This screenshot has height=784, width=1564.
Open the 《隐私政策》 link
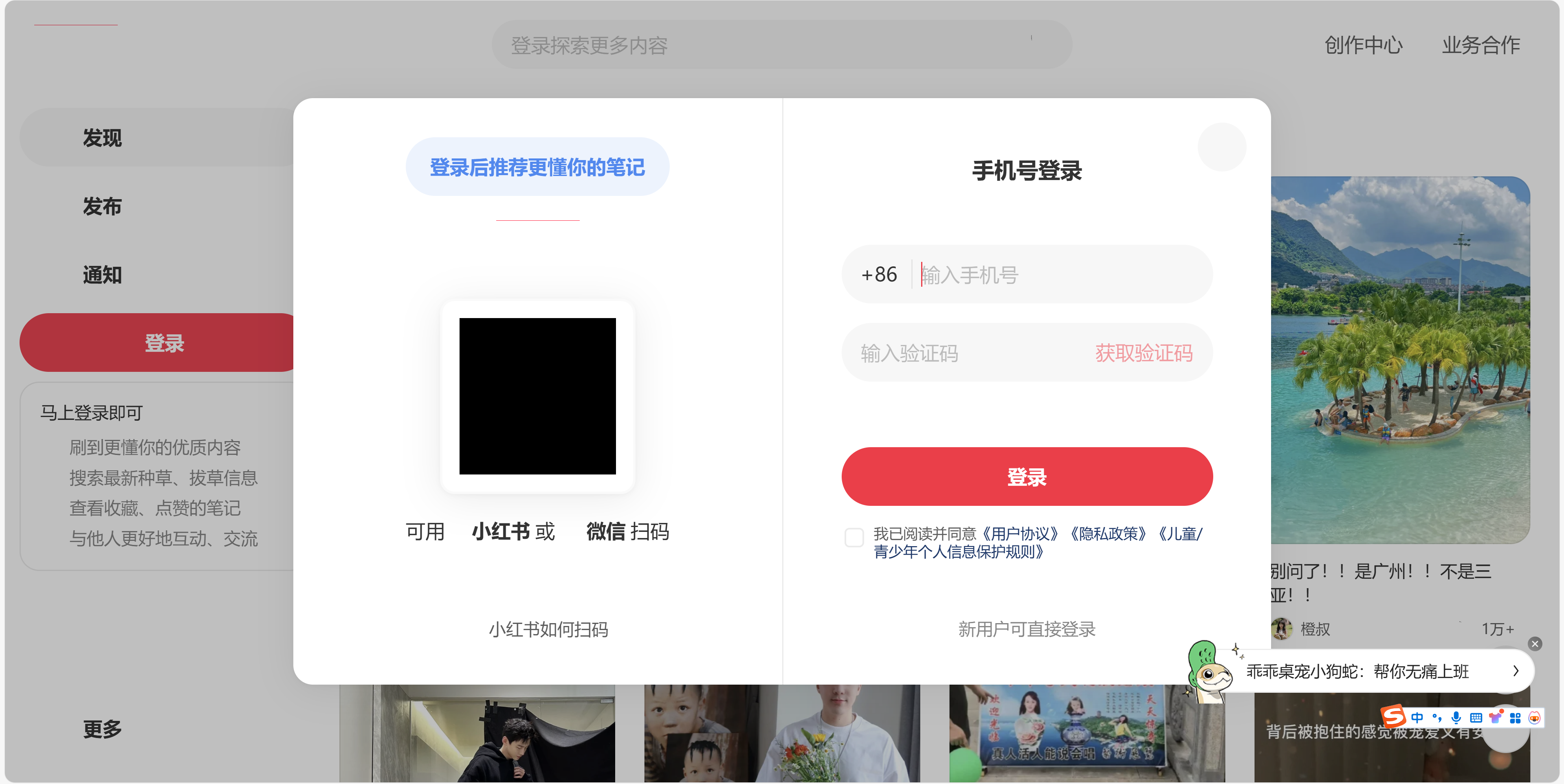[x=1108, y=534]
